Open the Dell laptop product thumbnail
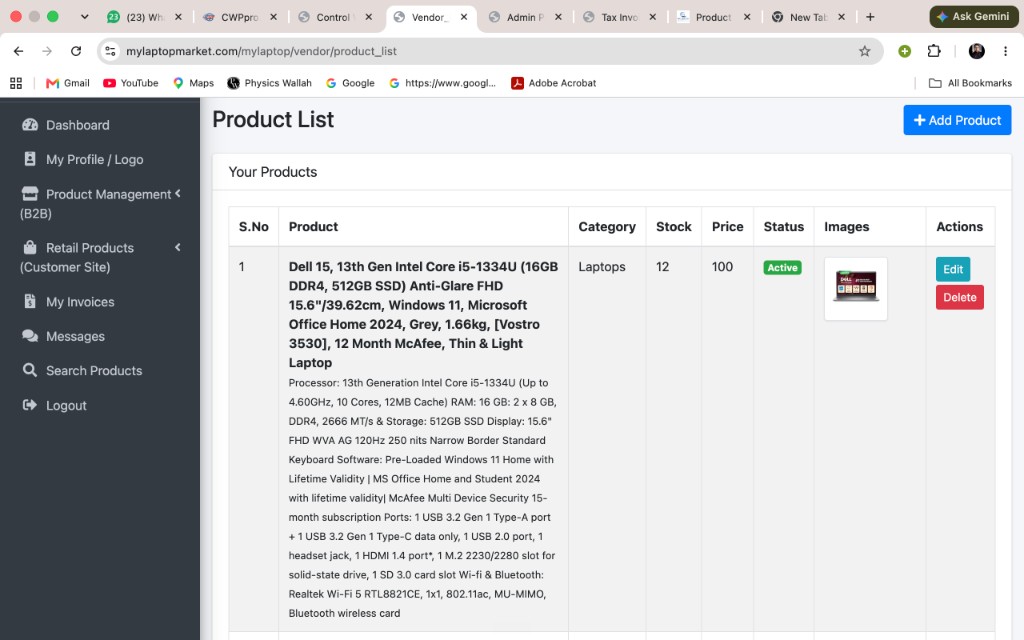 tap(856, 288)
